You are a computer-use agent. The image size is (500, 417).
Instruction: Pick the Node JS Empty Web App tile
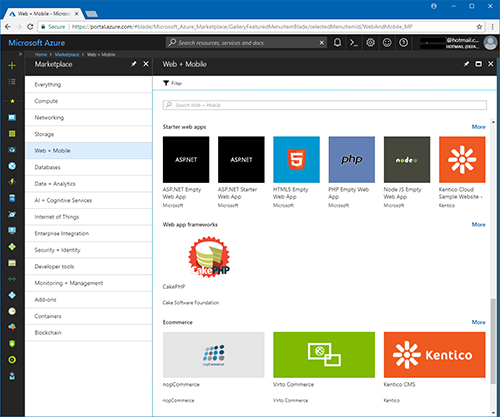click(407, 159)
